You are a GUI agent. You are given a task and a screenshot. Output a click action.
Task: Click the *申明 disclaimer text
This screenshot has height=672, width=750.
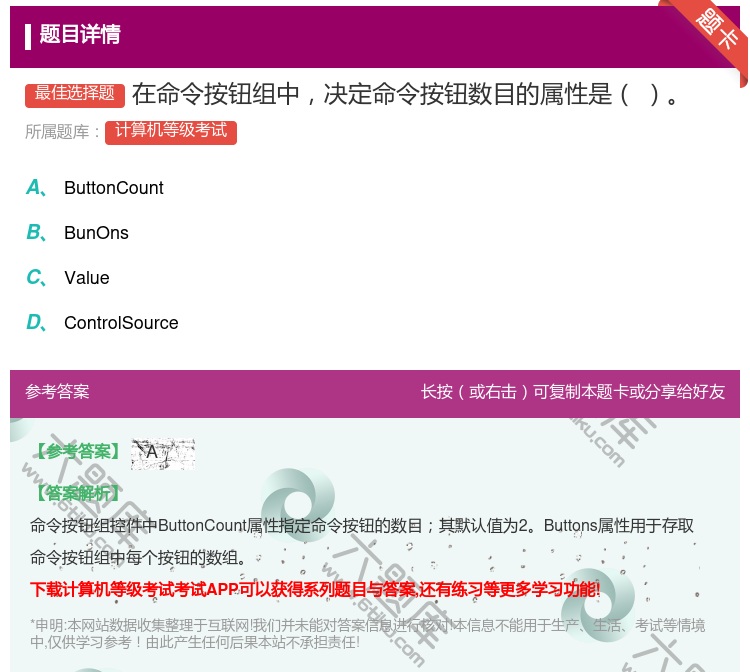pos(367,633)
